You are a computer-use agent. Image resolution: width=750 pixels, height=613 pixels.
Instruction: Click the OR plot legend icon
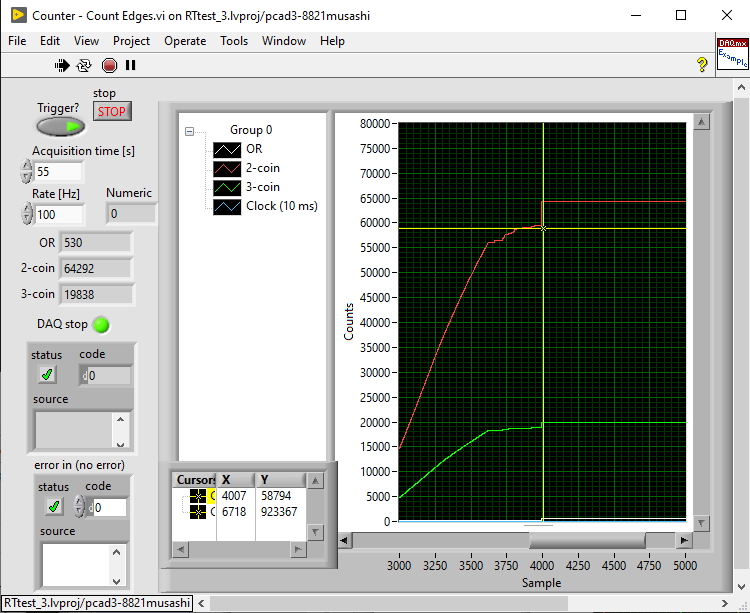pos(228,149)
